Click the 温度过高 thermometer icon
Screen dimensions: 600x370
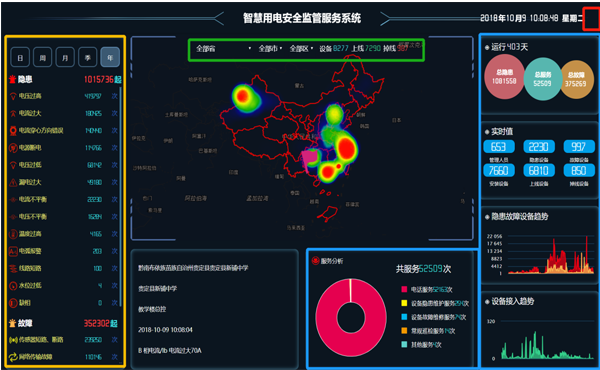[x=13, y=234]
